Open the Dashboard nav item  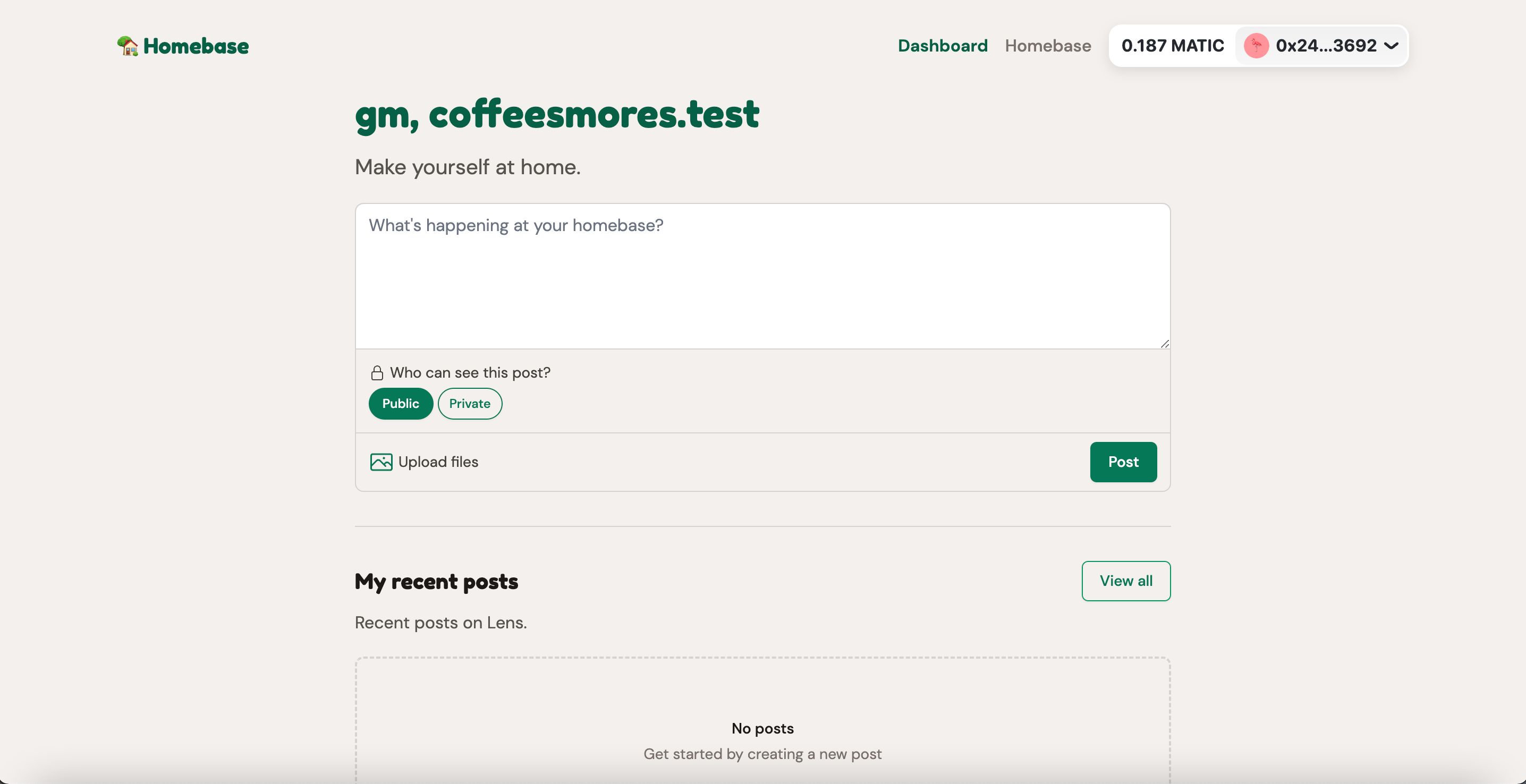[943, 46]
